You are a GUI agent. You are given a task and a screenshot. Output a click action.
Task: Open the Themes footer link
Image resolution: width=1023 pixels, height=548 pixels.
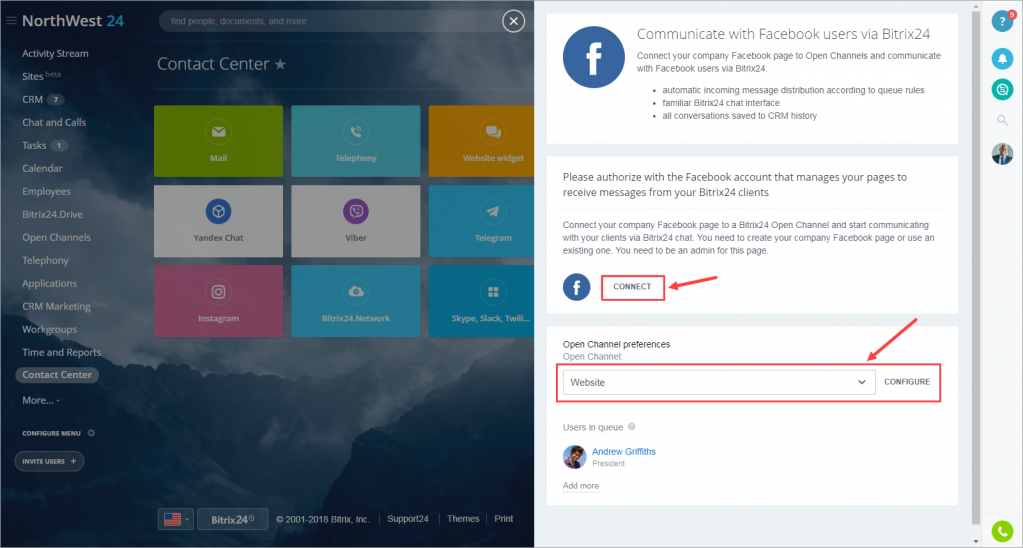pyautogui.click(x=463, y=519)
